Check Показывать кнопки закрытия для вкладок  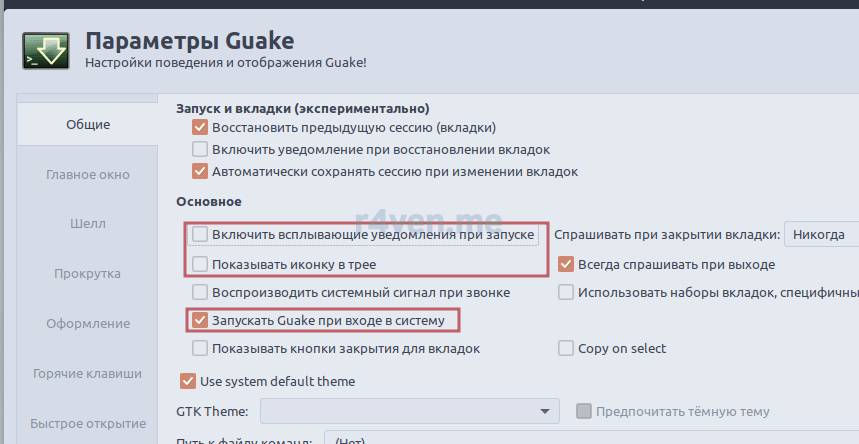point(200,349)
